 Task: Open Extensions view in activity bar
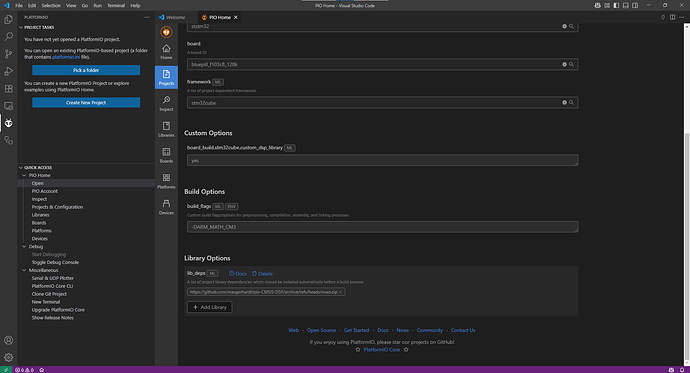coord(8,88)
